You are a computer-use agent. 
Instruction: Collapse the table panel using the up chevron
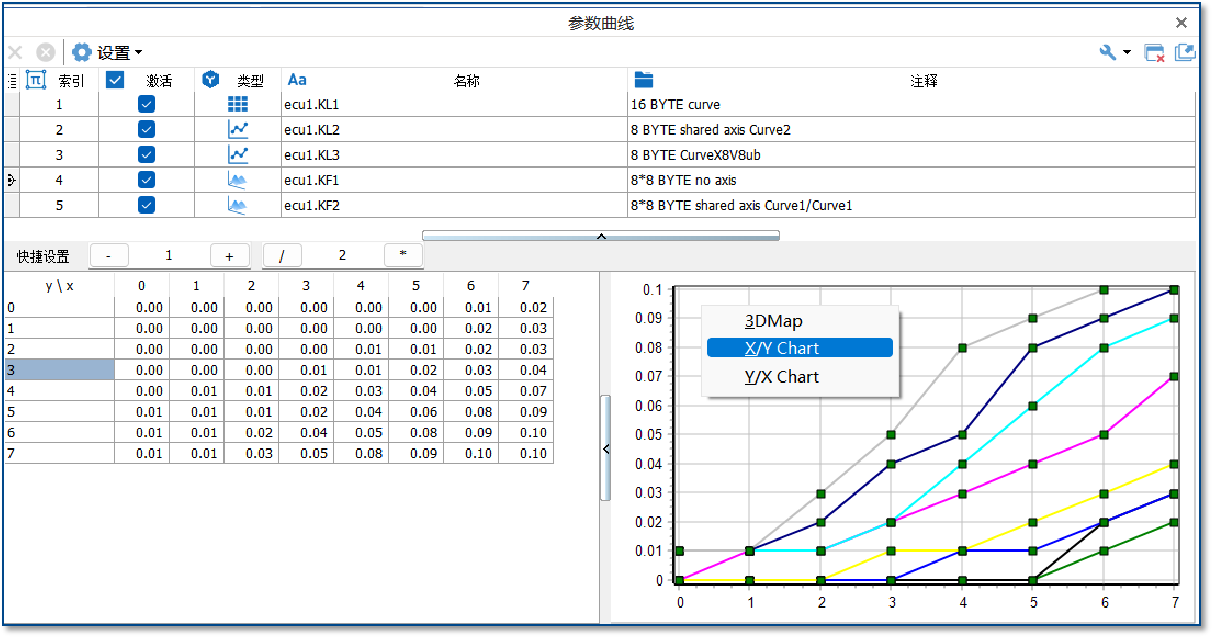[601, 234]
